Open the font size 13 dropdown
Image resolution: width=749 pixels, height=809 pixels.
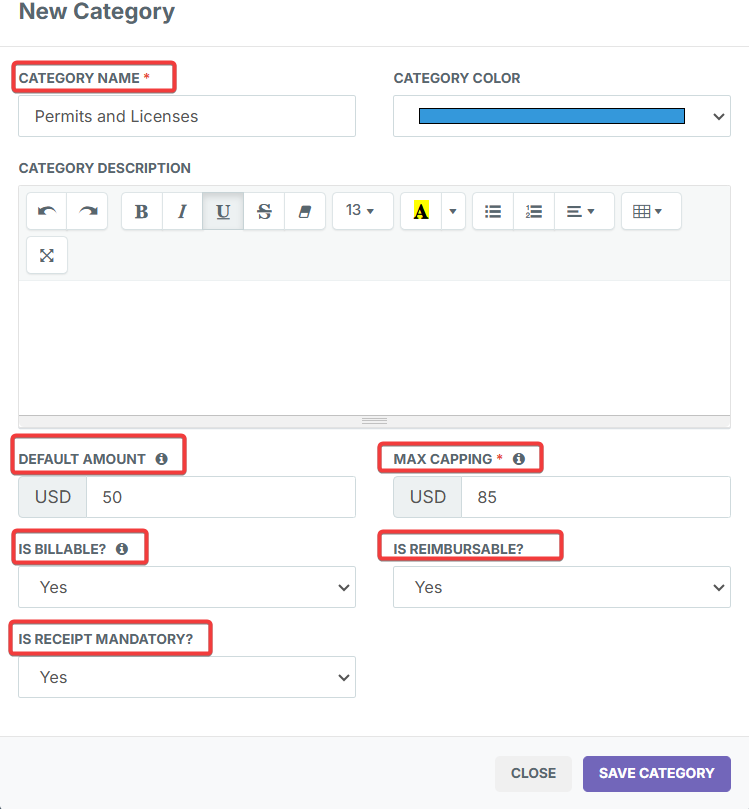(x=361, y=211)
